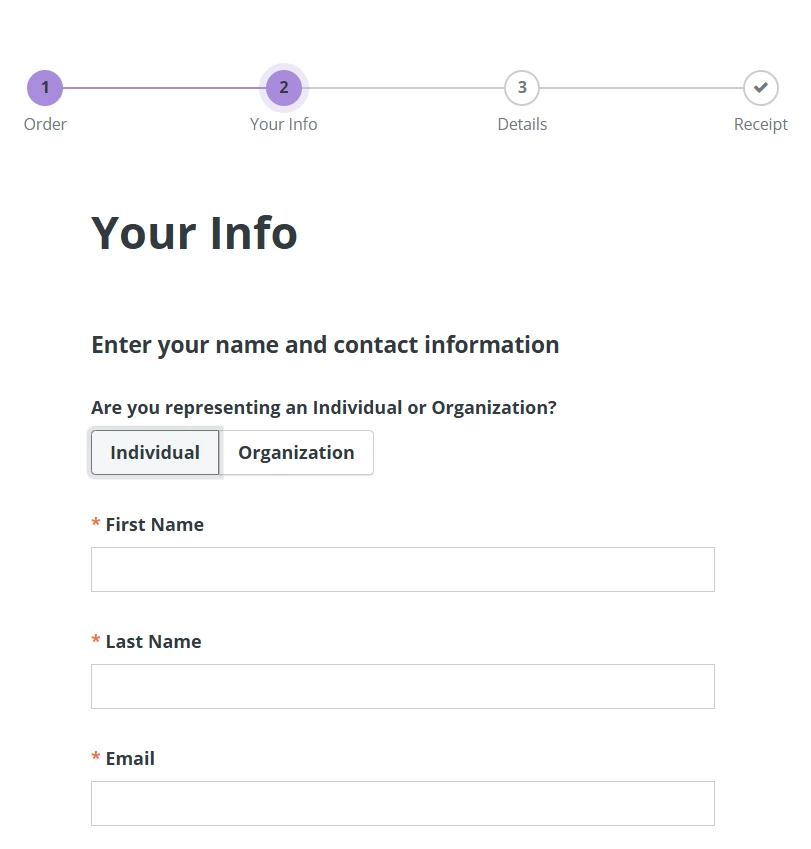Click the asterisk beside Last Name
This screenshot has height=849, width=811.
95,640
